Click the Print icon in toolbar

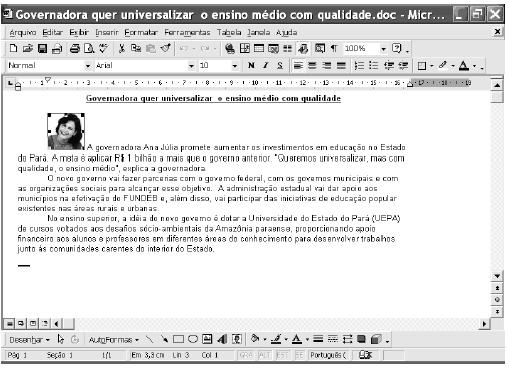coord(74,49)
